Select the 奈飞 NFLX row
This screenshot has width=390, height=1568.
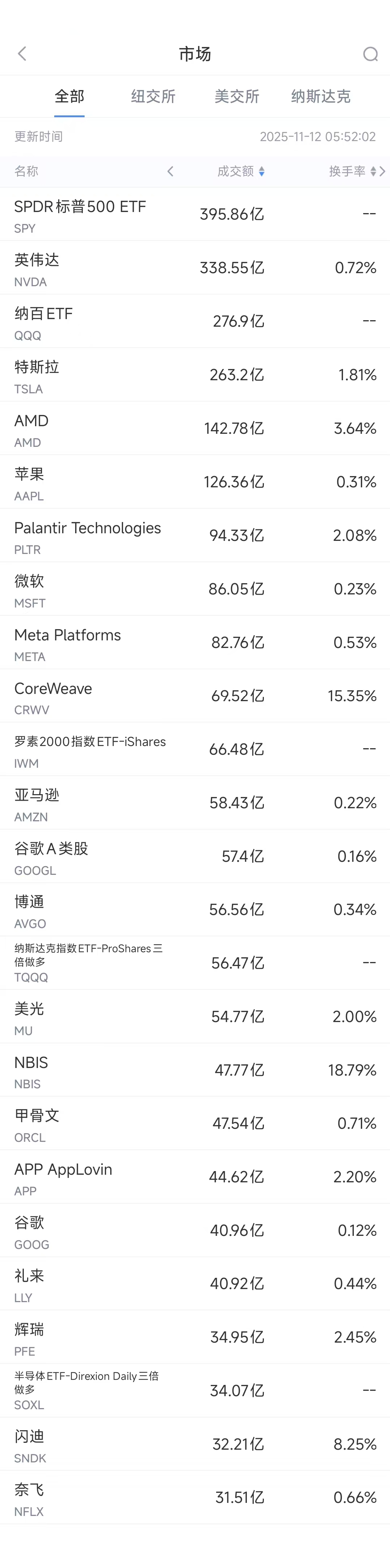tap(195, 1497)
